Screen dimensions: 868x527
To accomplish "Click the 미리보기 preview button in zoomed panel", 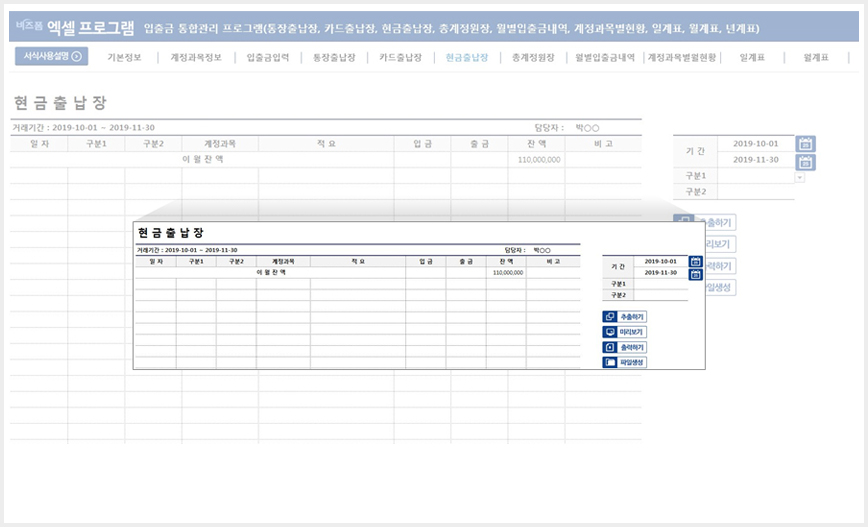I will 624,332.
